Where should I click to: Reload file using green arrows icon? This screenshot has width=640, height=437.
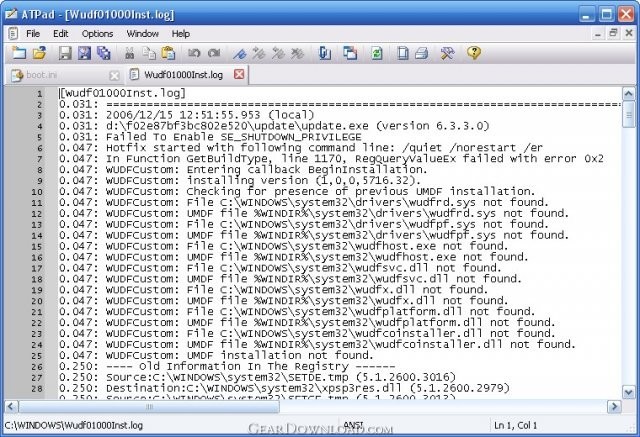(377, 53)
